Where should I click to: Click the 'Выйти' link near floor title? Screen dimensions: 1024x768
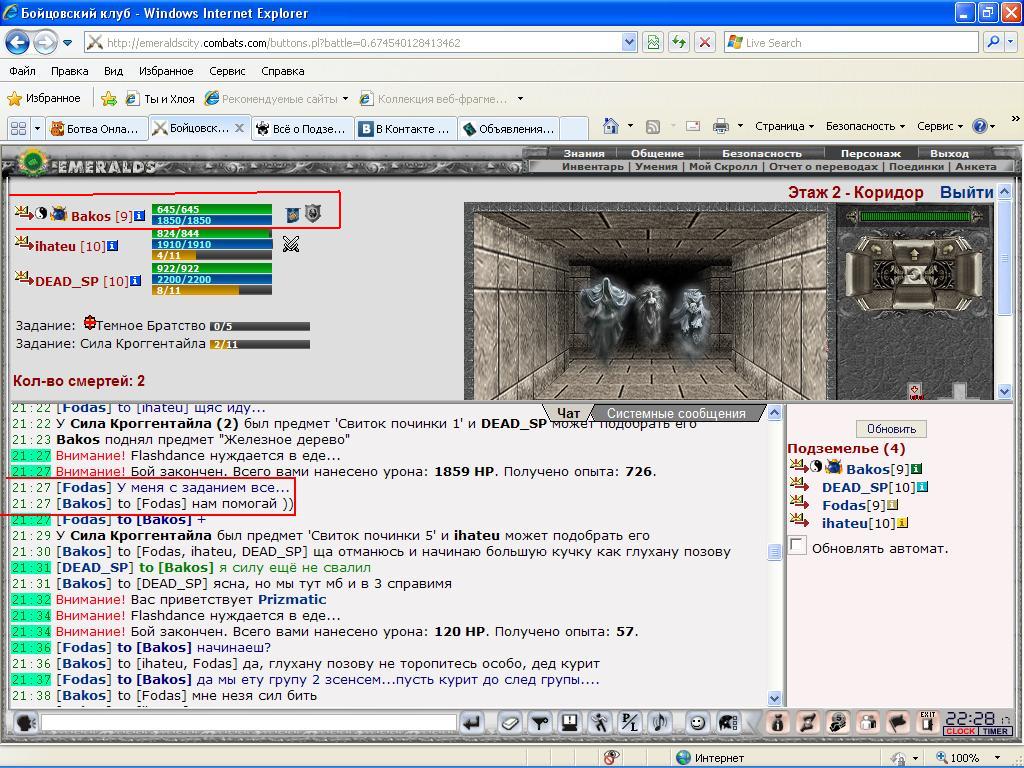[x=967, y=192]
